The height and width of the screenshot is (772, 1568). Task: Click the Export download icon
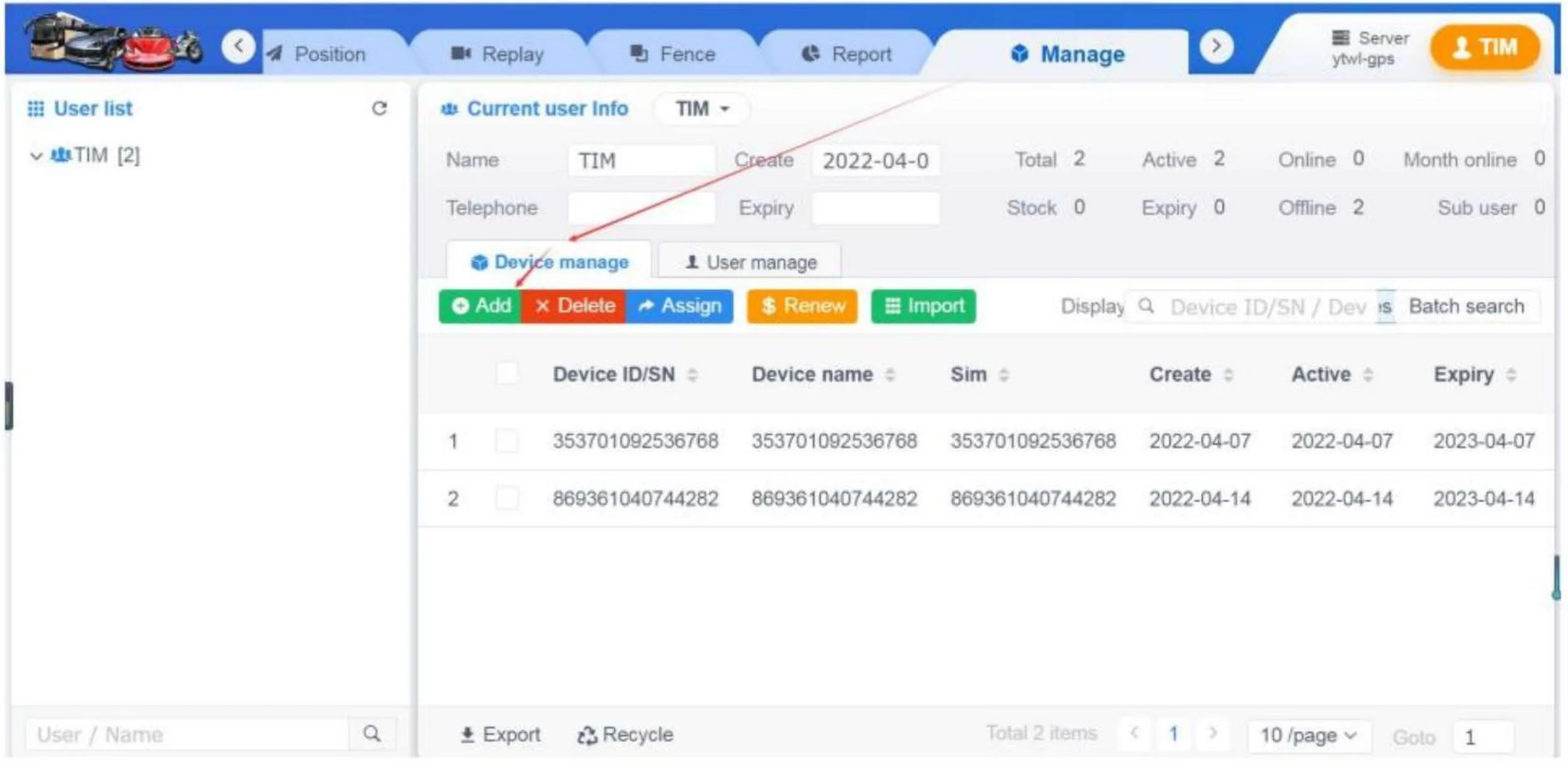467,735
